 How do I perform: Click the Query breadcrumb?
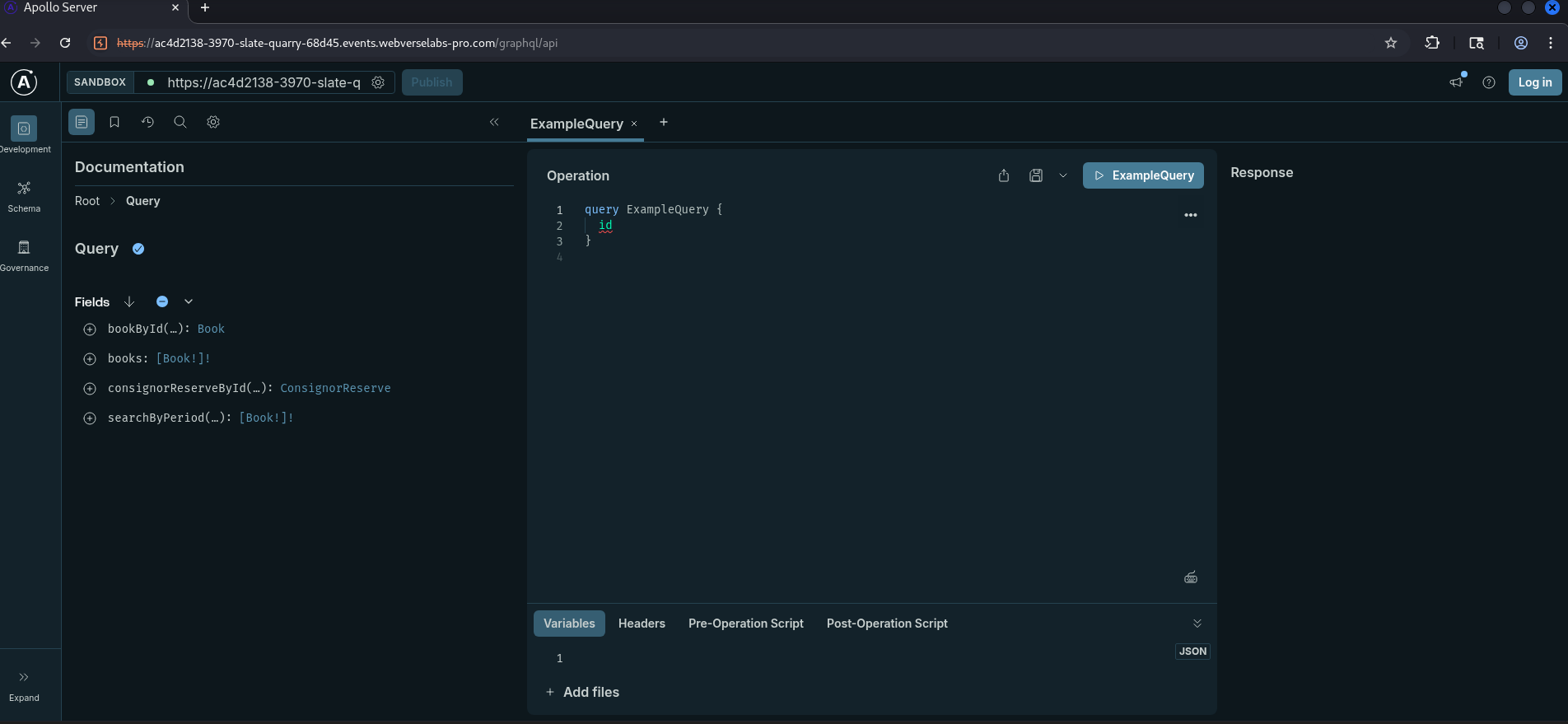(142, 201)
